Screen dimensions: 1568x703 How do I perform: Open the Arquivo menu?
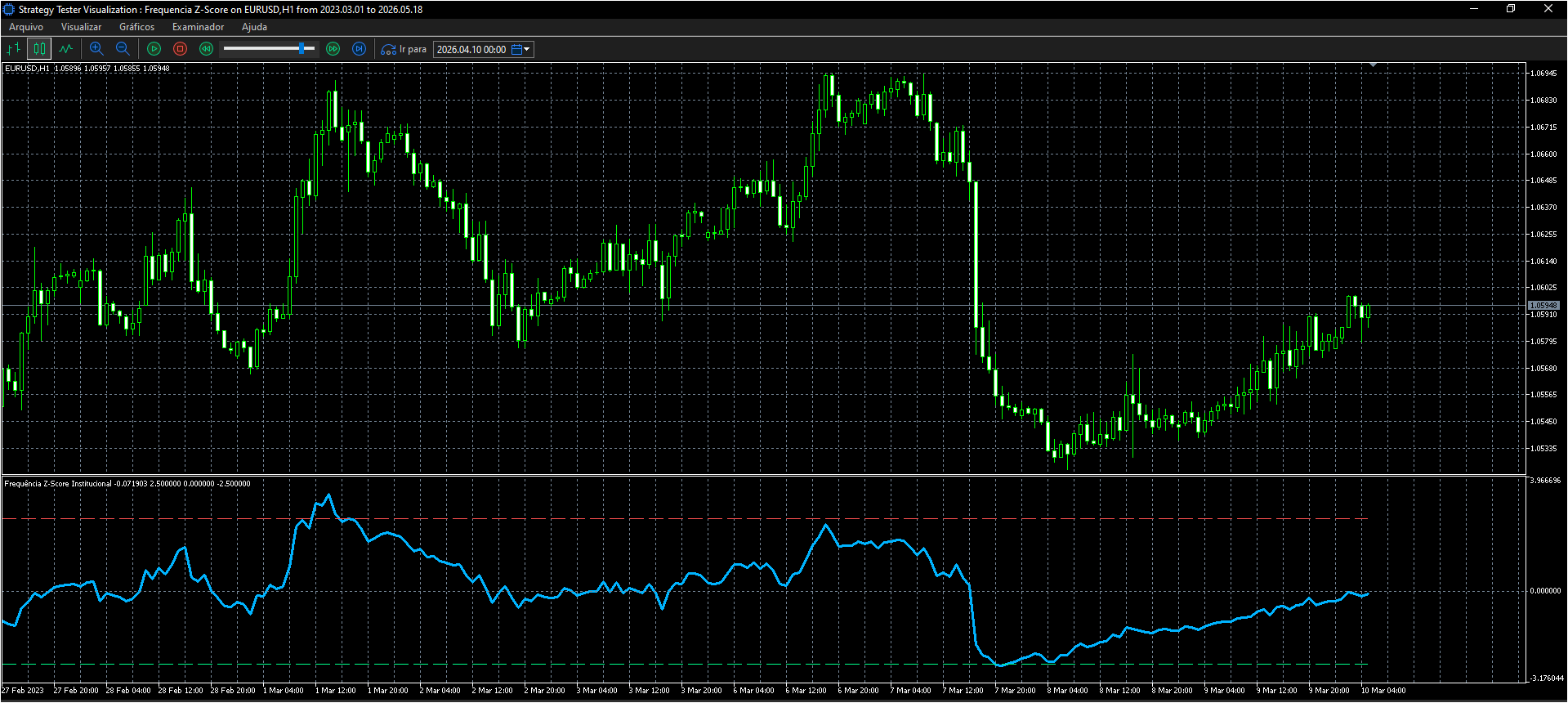[x=26, y=27]
